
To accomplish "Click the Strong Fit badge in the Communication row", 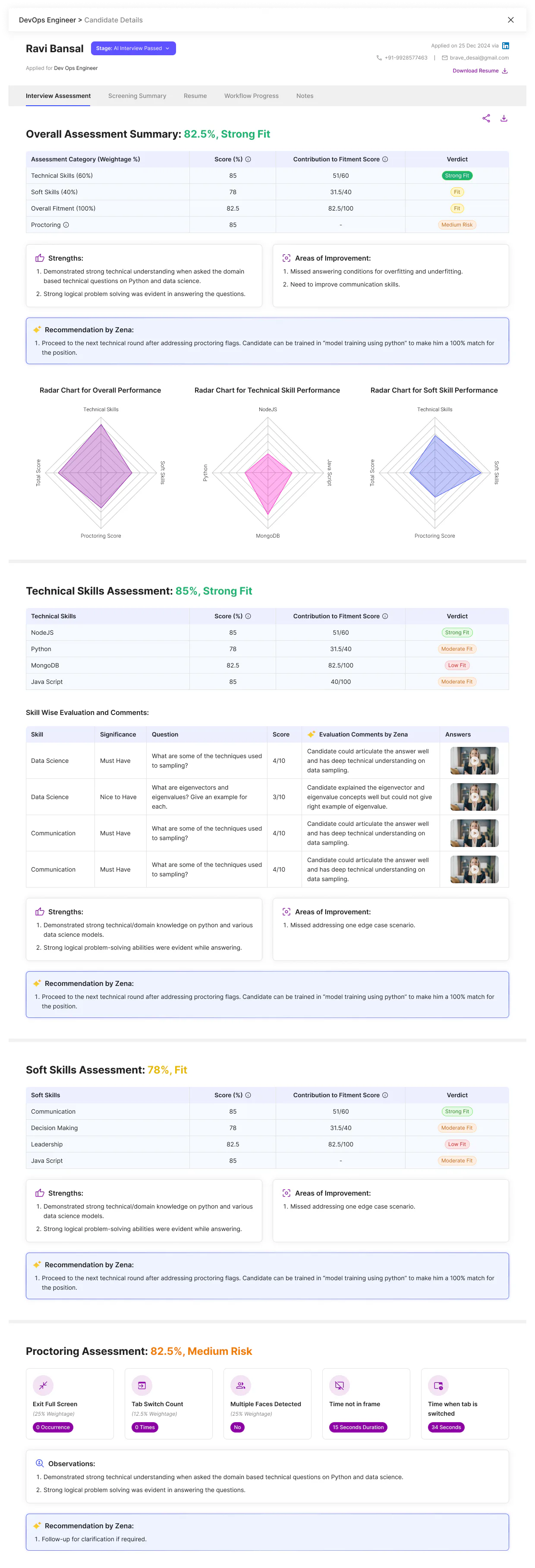I will [456, 1111].
